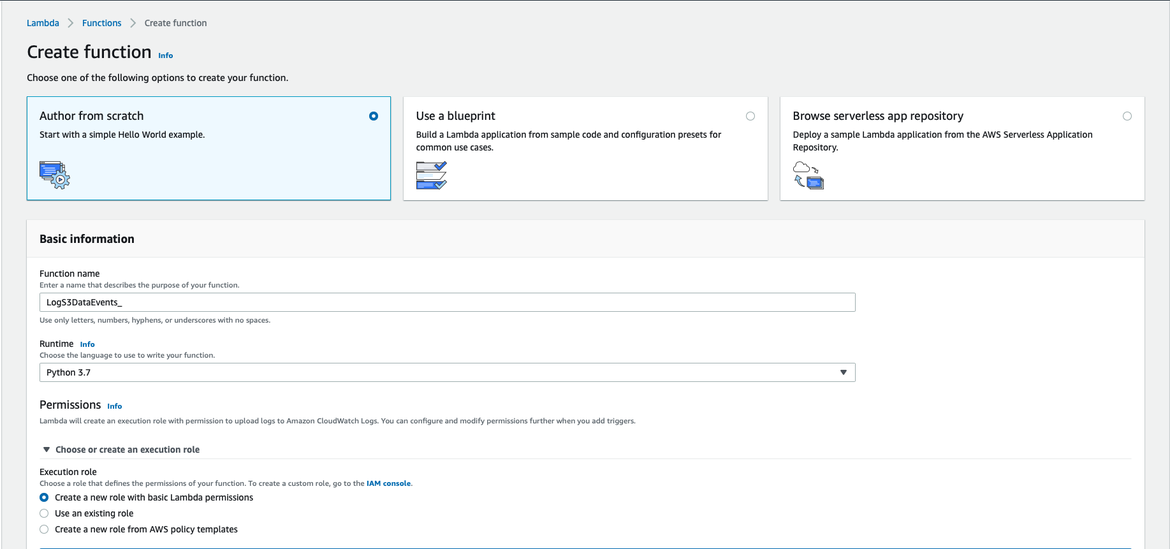This screenshot has width=1170, height=549.
Task: Open the IAM console link
Action: (x=389, y=483)
